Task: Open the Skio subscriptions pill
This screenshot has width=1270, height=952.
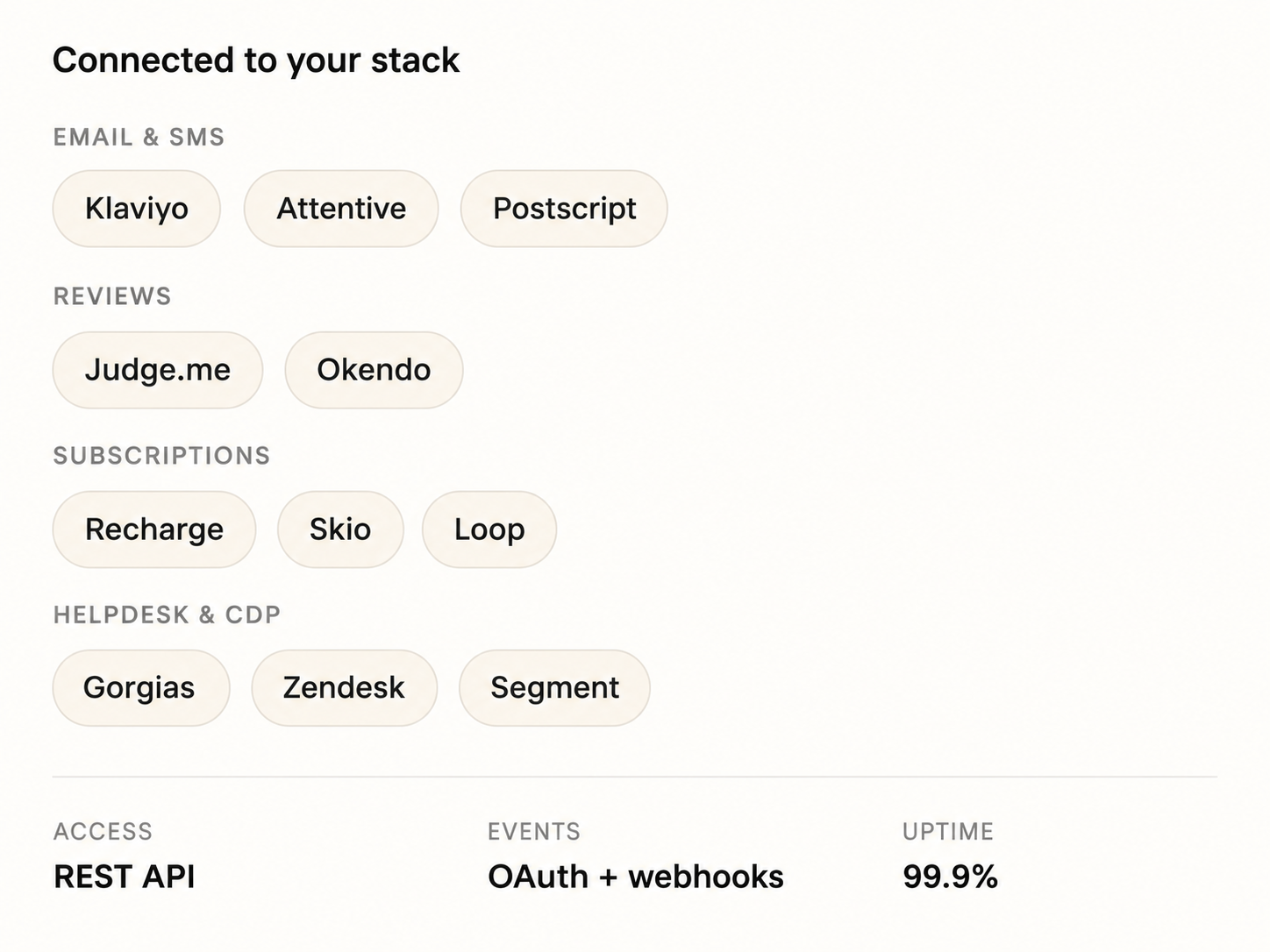Action: pyautogui.click(x=340, y=529)
